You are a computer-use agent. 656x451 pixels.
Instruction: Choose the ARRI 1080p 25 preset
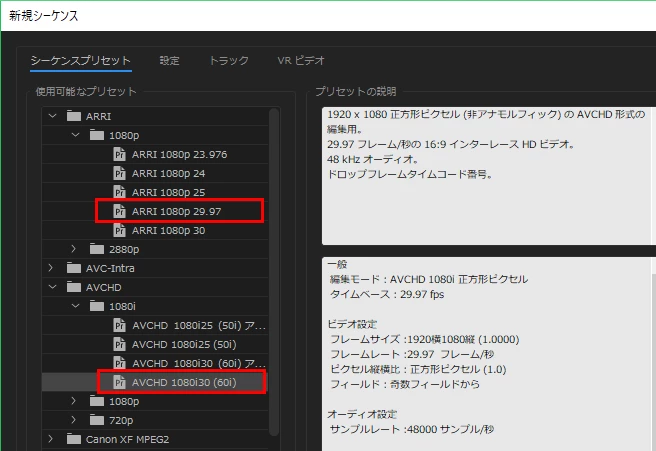[168, 192]
